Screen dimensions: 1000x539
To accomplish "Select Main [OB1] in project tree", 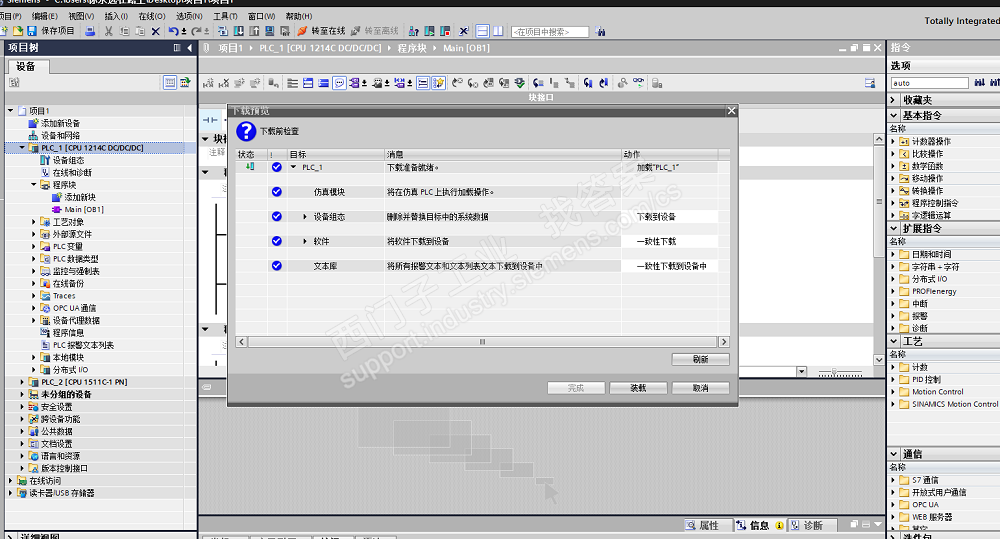I will [84, 209].
